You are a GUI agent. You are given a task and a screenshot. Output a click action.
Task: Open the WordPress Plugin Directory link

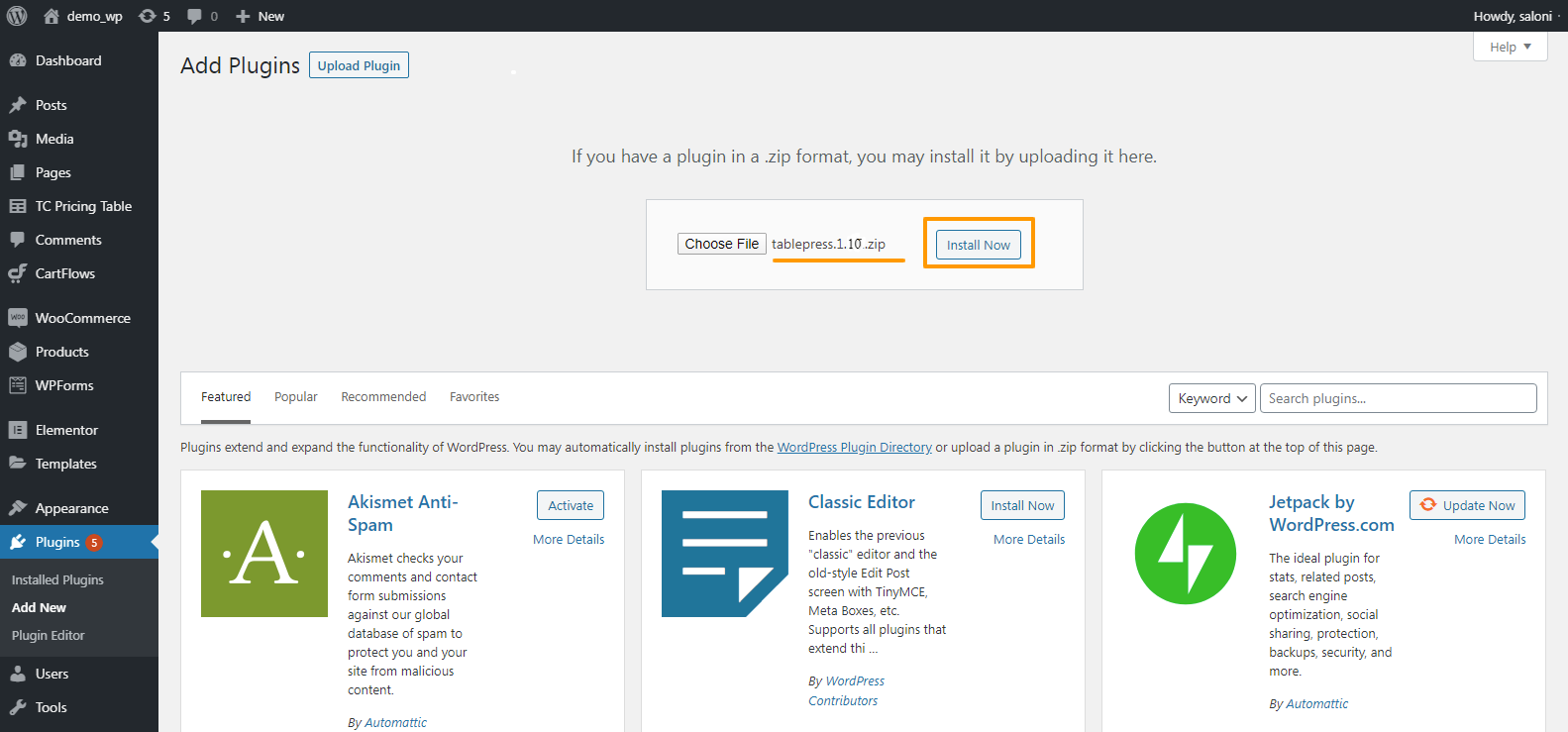(855, 448)
